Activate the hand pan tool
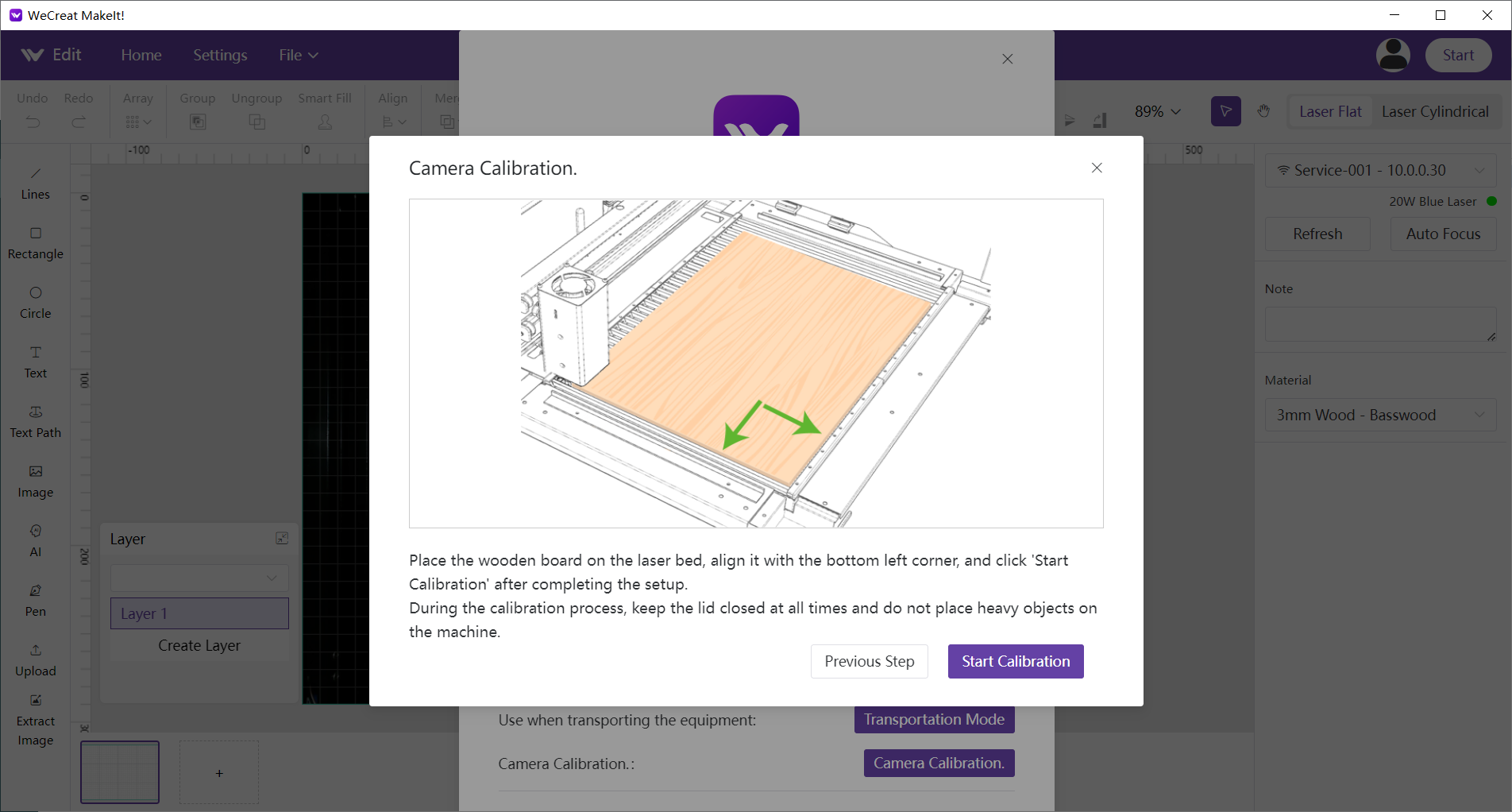1512x812 pixels. point(1263,111)
